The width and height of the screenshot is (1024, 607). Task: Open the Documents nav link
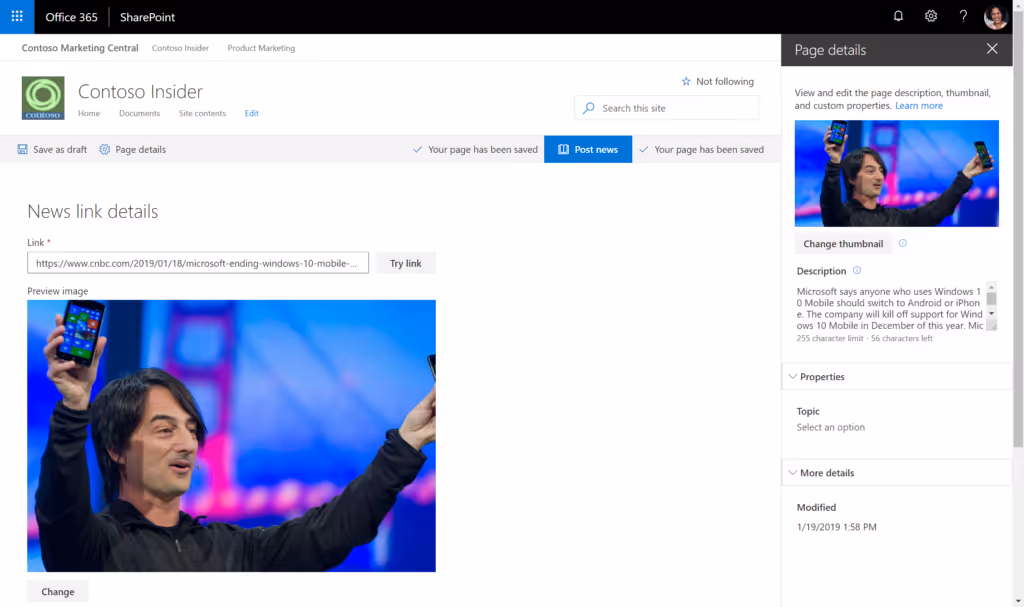click(x=139, y=113)
